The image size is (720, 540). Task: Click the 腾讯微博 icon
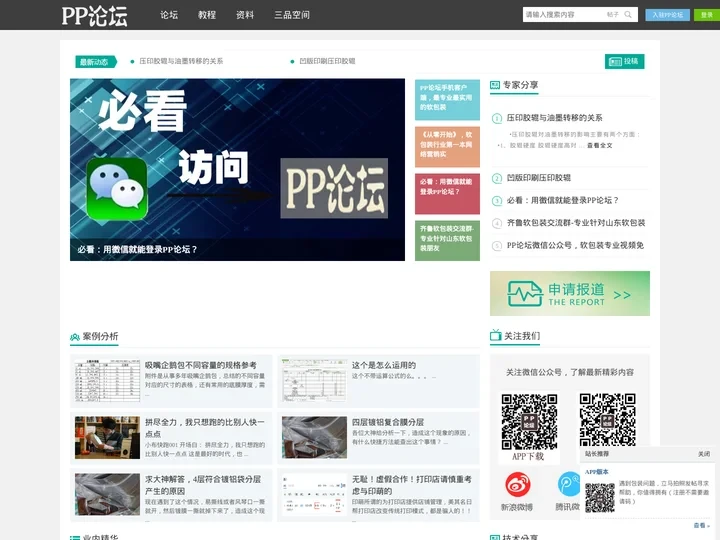point(568,485)
